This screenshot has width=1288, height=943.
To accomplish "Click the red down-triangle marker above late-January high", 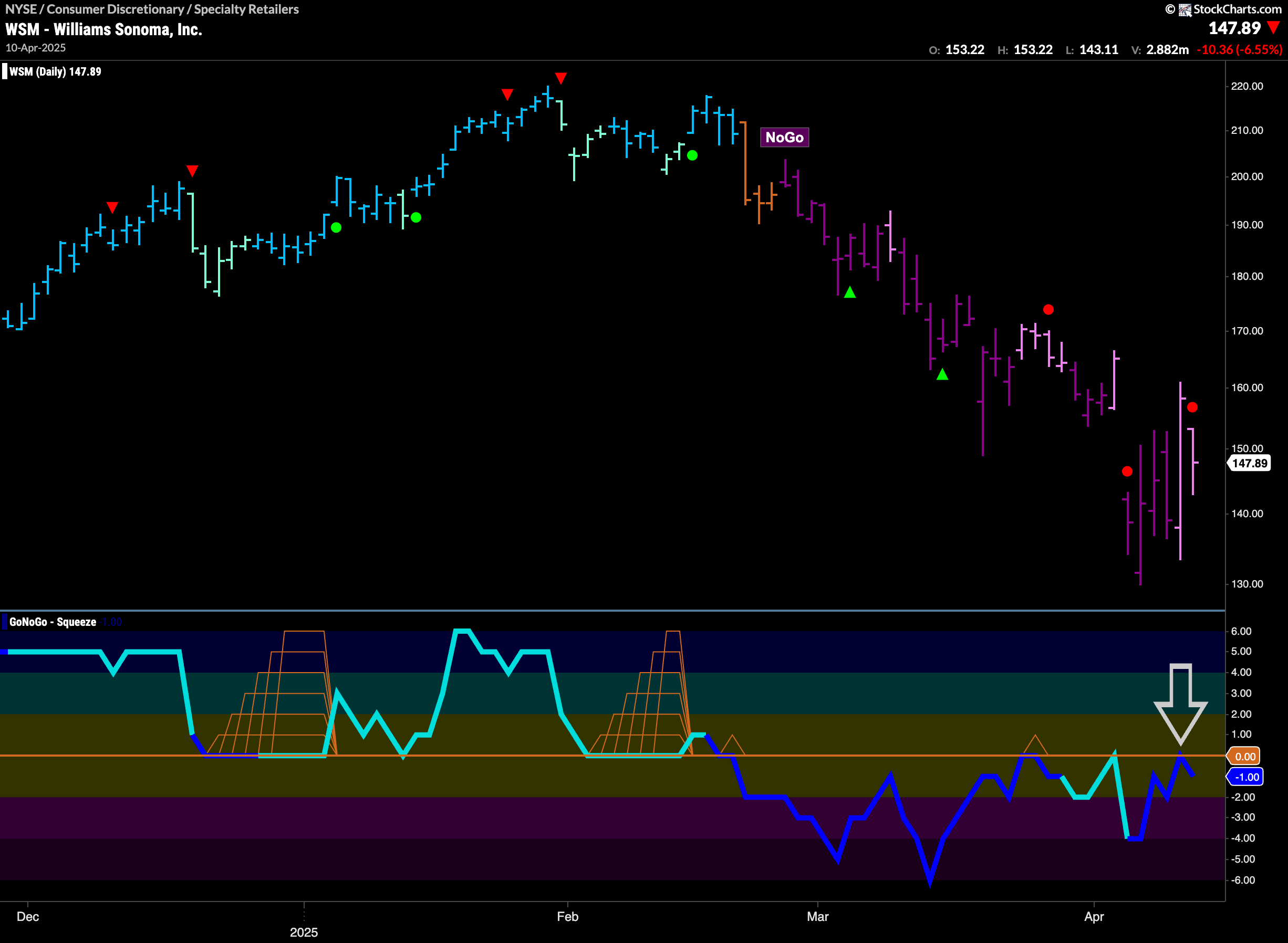I will point(560,78).
